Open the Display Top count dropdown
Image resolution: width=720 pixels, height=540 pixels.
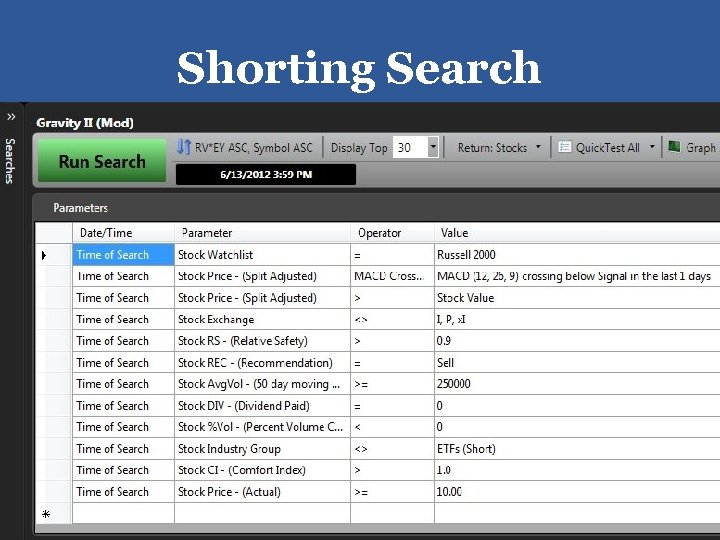433,147
